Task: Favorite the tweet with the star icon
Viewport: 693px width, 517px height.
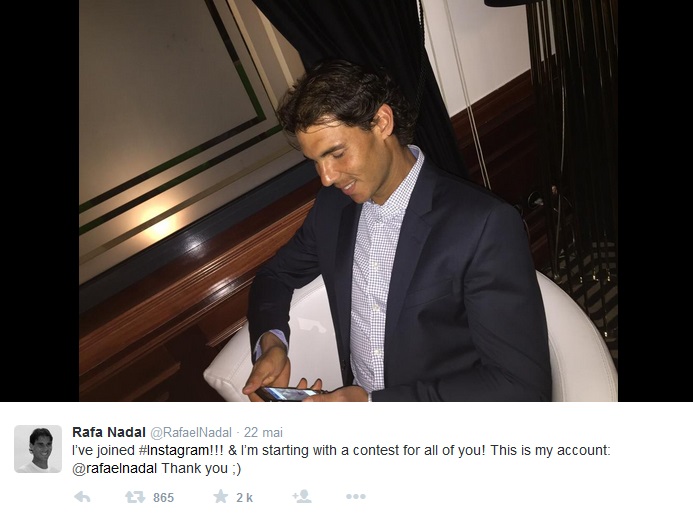Action: point(221,496)
